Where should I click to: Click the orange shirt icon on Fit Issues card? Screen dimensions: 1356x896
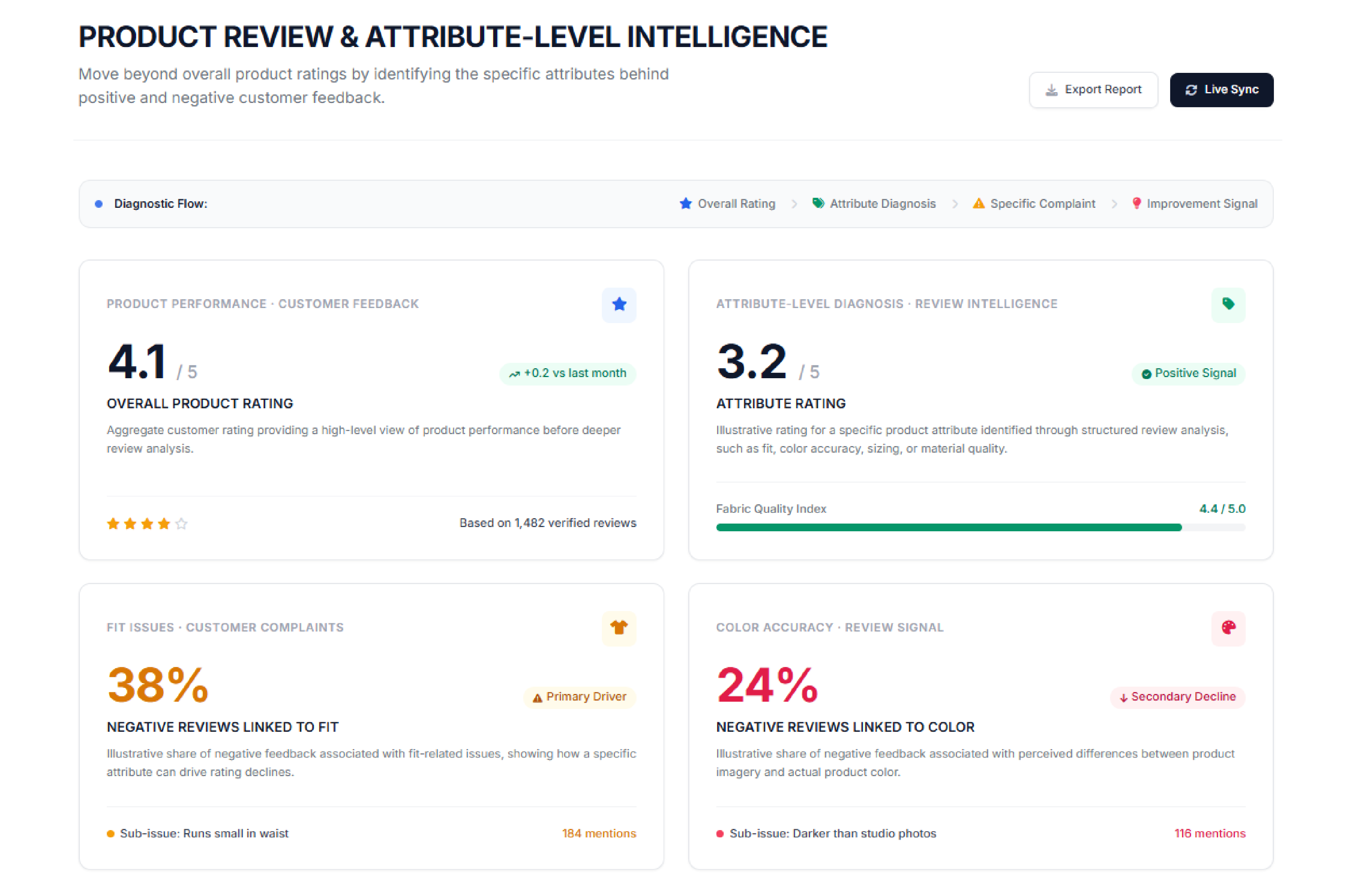tap(619, 628)
